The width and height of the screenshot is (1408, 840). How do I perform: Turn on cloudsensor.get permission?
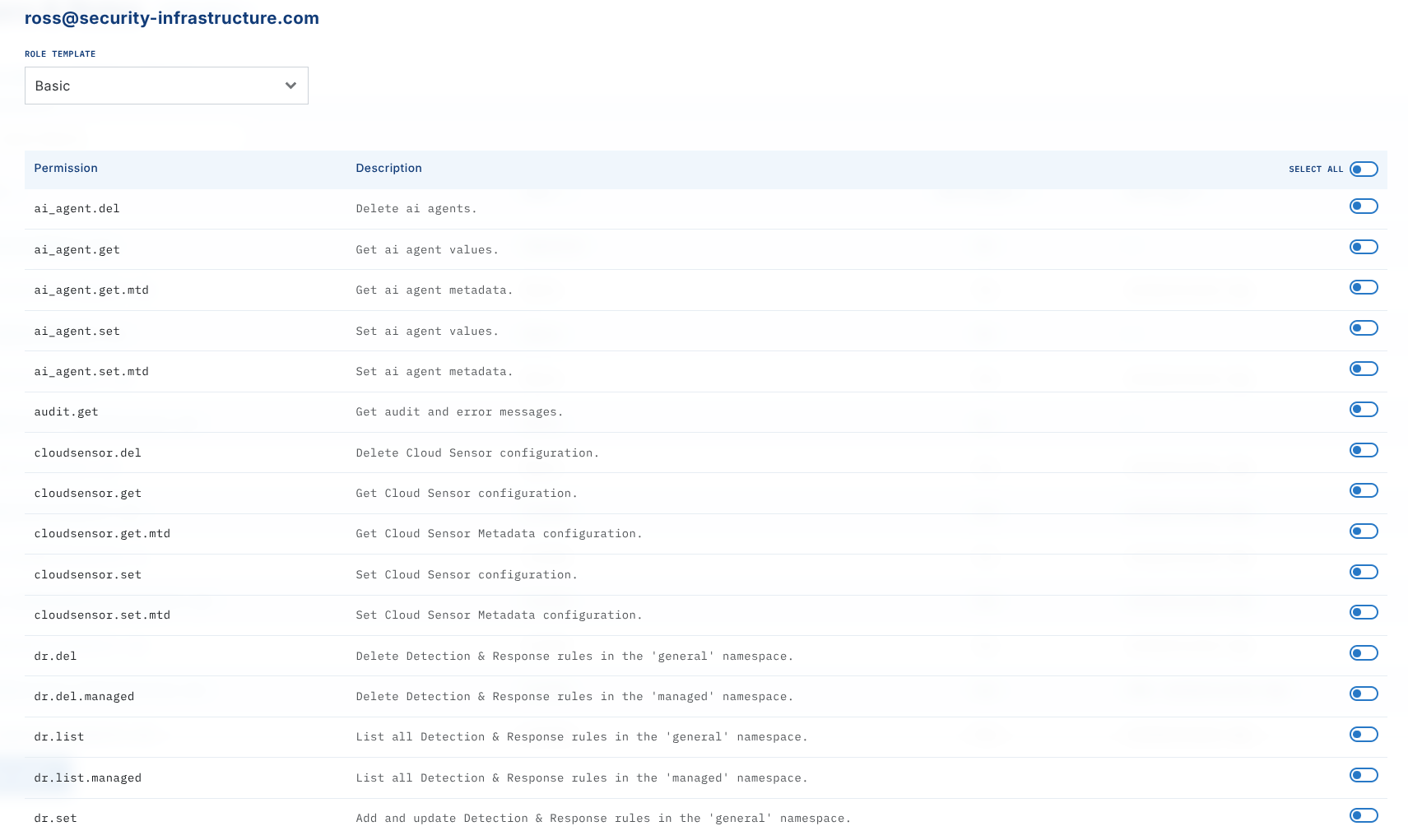pyautogui.click(x=1363, y=490)
